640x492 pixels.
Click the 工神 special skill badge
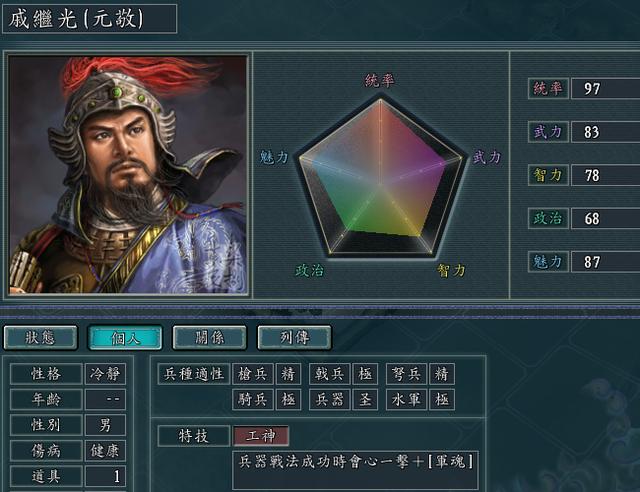pyautogui.click(x=261, y=436)
